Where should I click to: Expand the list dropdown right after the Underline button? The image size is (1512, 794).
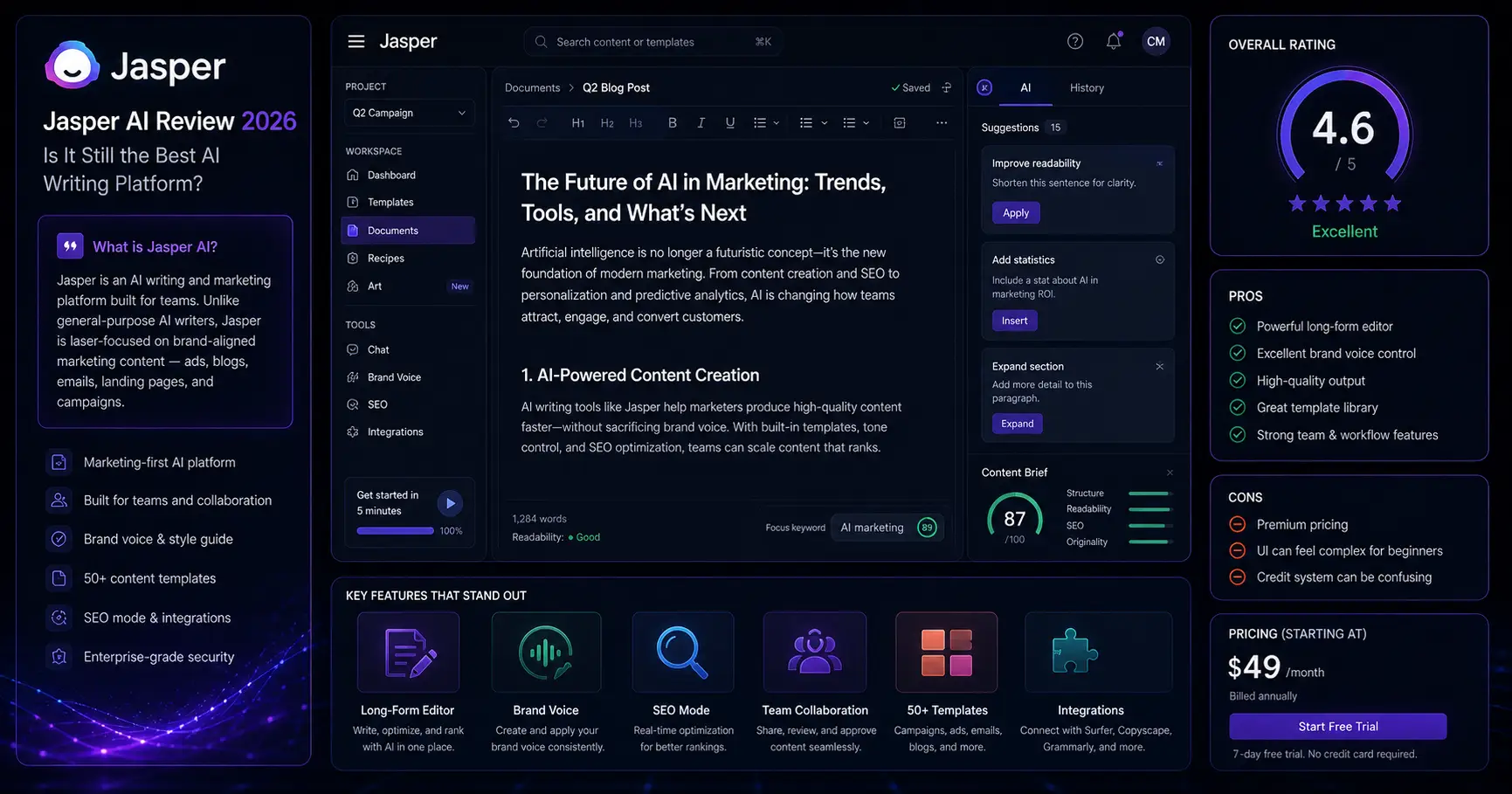coord(766,123)
